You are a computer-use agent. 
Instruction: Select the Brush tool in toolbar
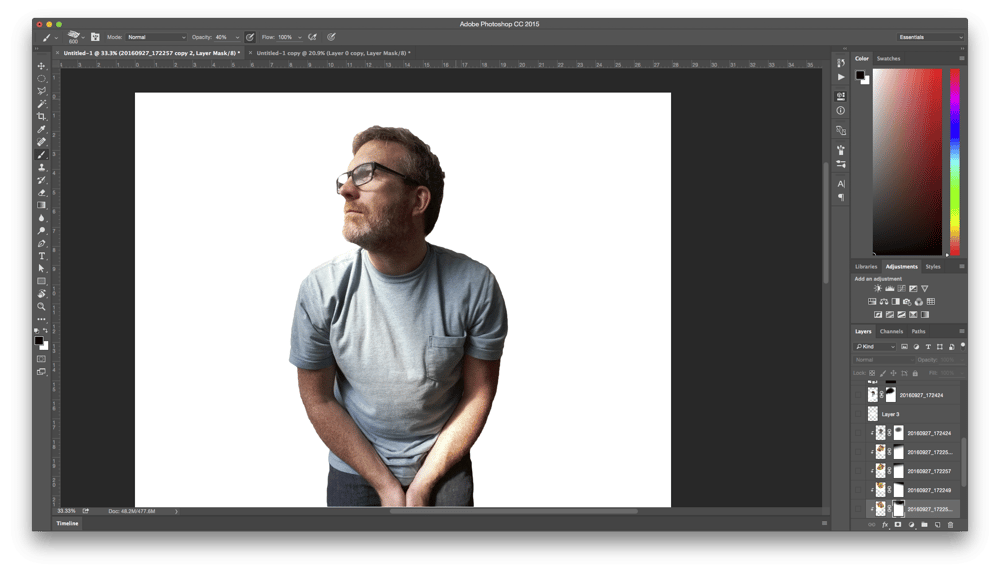tap(41, 155)
